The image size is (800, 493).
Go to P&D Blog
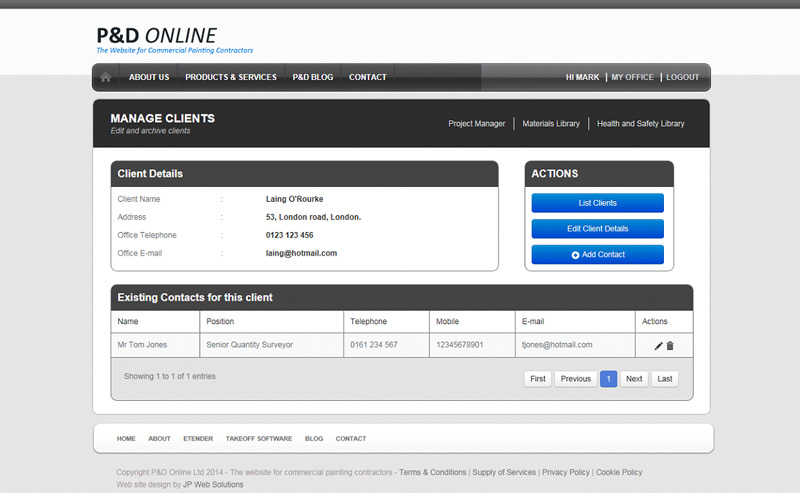[x=313, y=77]
